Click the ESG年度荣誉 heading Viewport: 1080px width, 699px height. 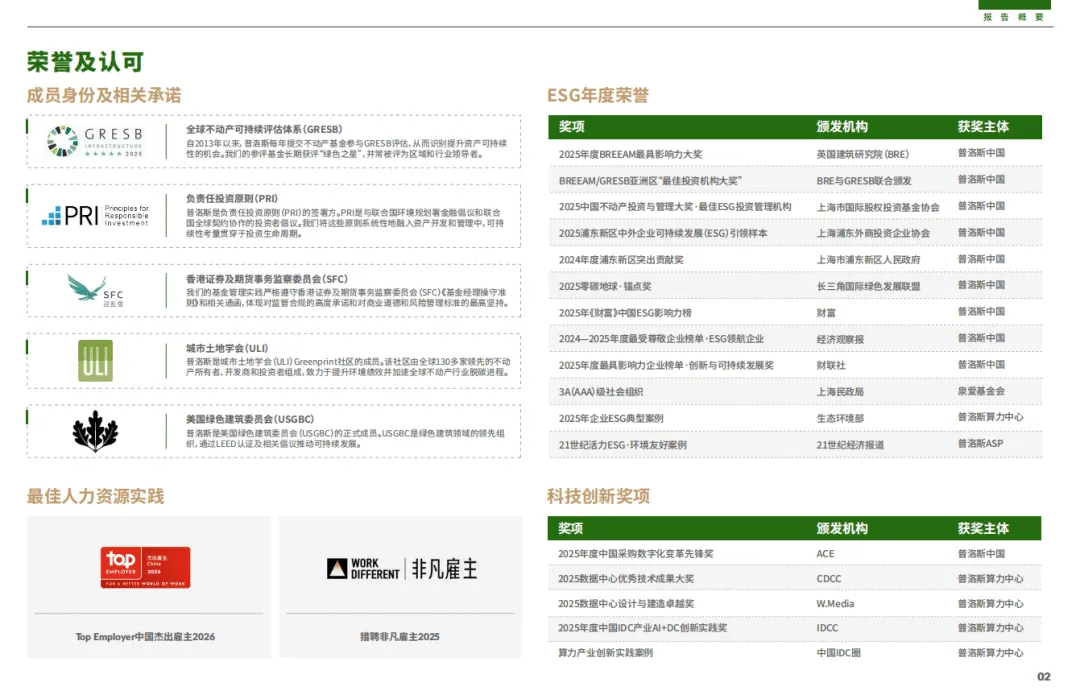click(x=598, y=95)
